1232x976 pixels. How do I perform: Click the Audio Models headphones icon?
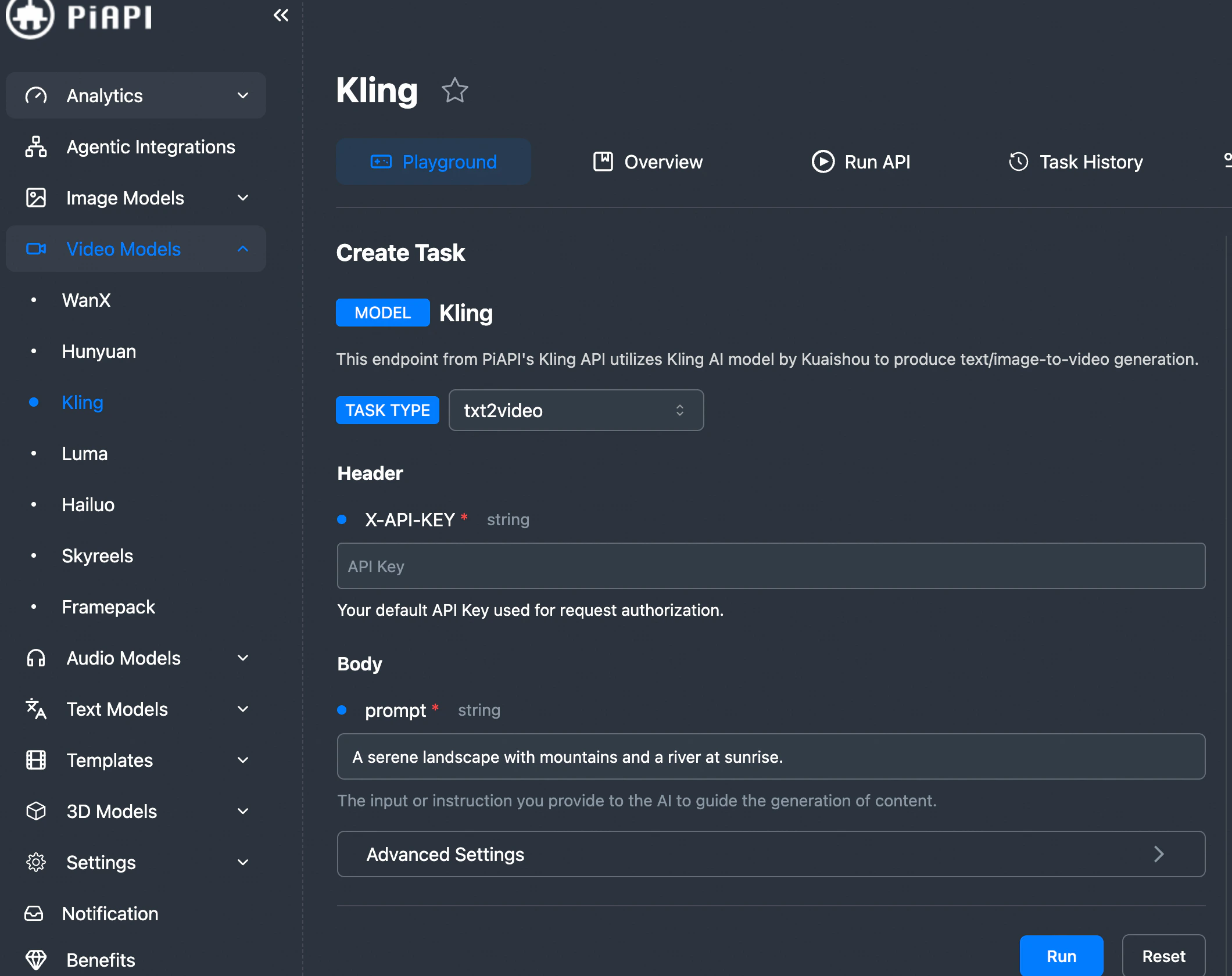click(x=36, y=658)
